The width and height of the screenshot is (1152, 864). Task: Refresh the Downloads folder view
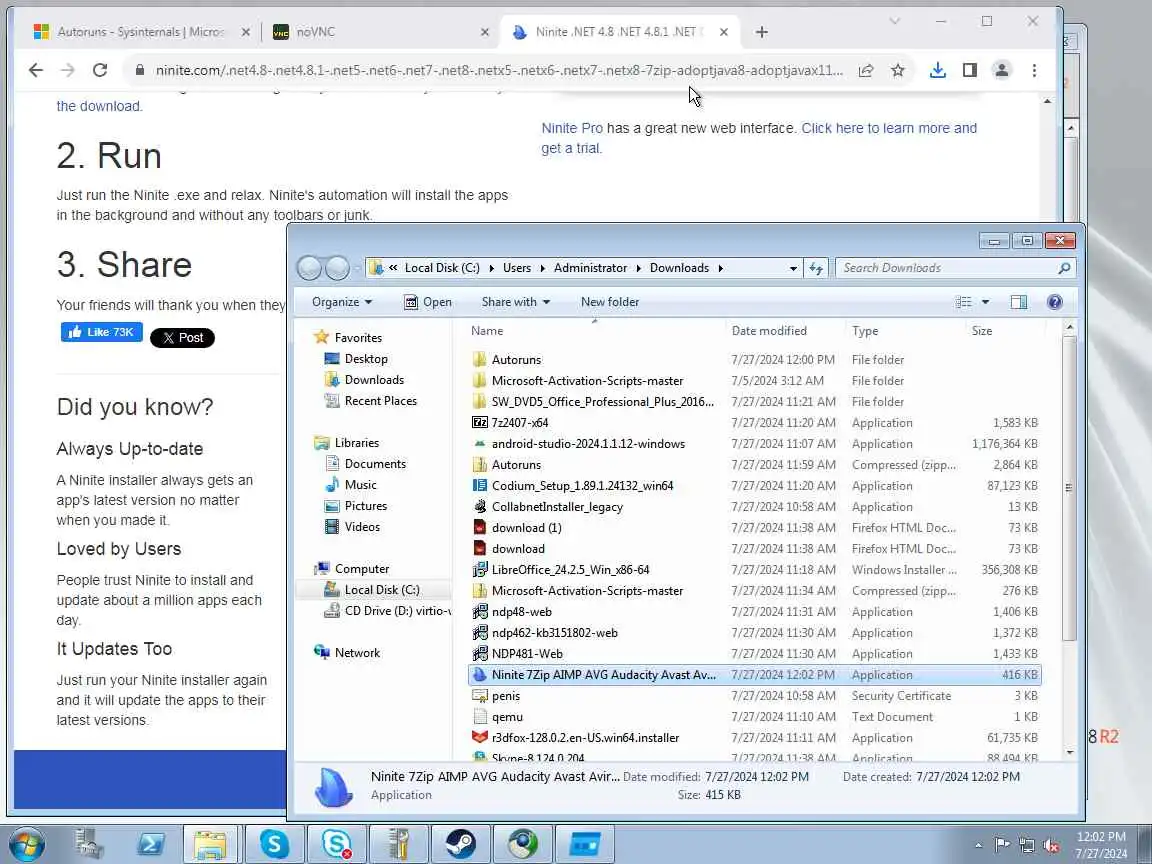[x=816, y=268]
